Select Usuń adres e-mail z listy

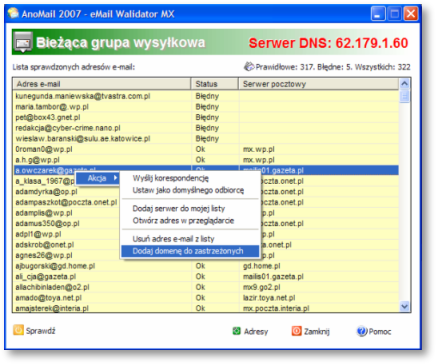pos(173,239)
